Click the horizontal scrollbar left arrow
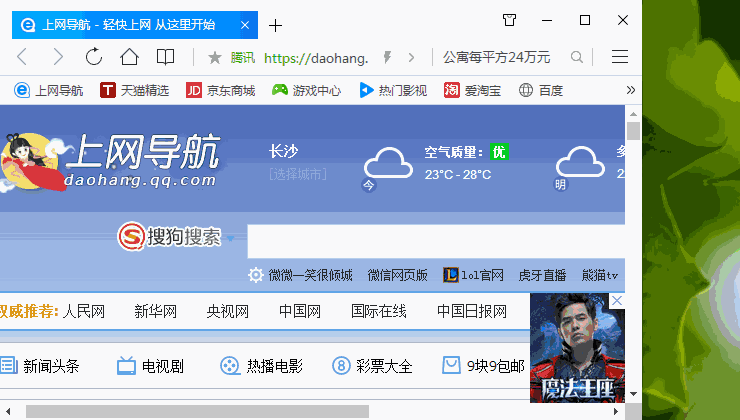 coord(8,412)
